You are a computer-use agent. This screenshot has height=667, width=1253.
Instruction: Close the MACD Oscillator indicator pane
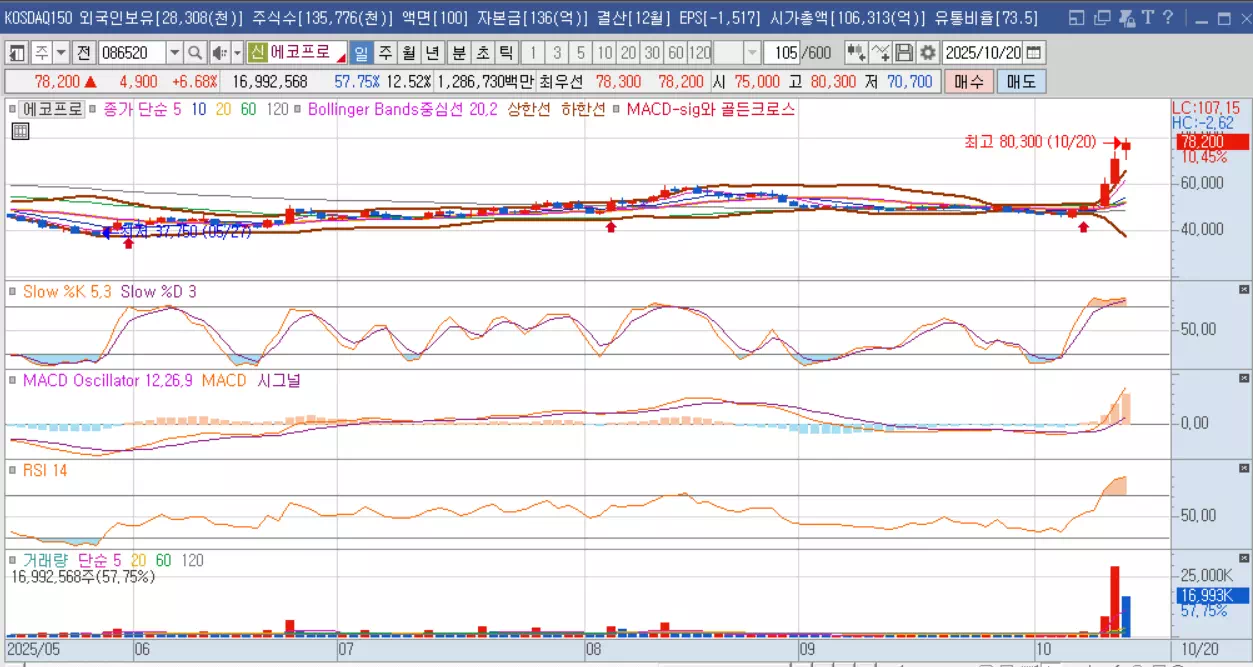click(x=1244, y=377)
